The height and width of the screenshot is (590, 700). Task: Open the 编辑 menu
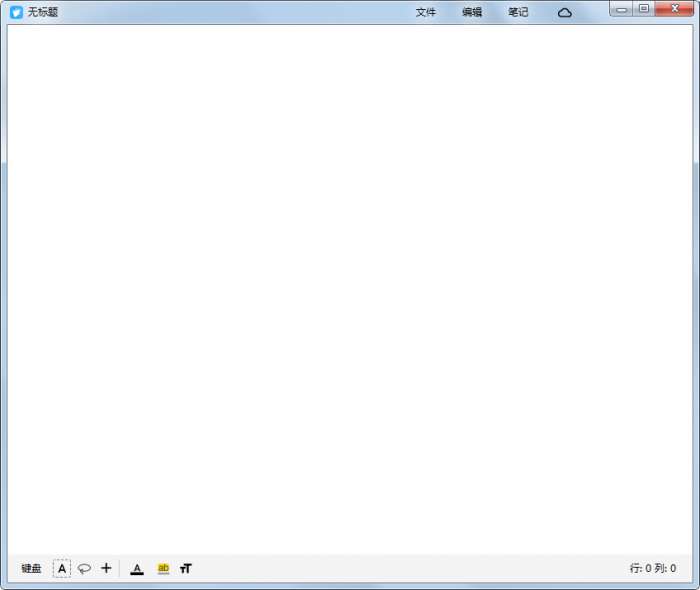tap(471, 12)
